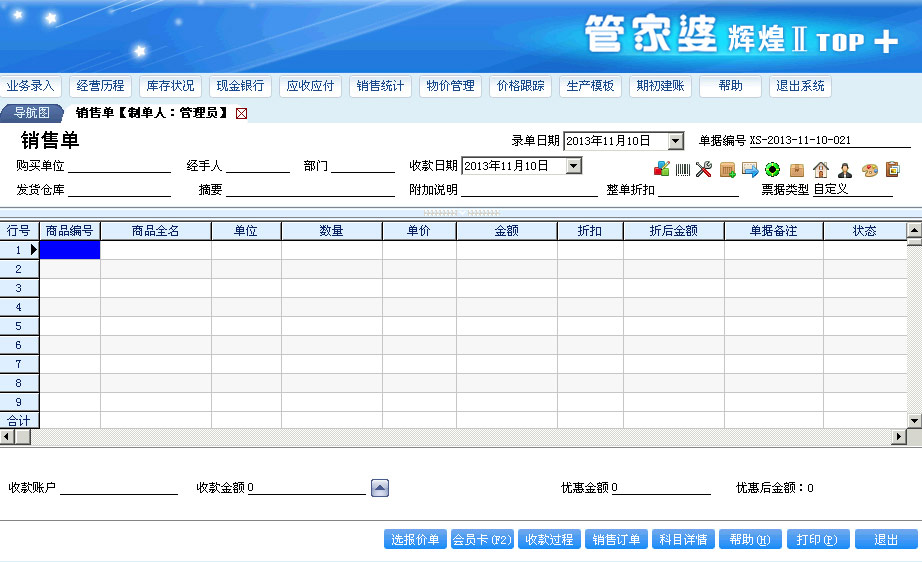Open the 生产模板 menu

tap(590, 86)
